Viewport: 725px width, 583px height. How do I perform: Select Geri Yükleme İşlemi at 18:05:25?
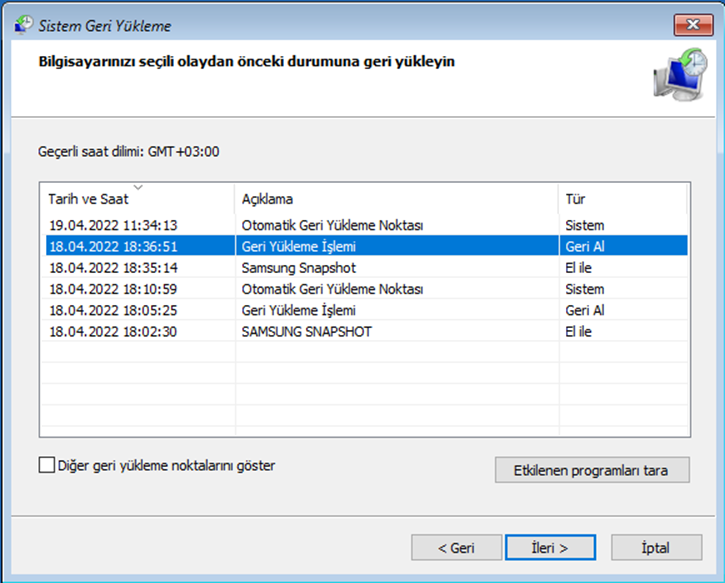click(x=367, y=310)
